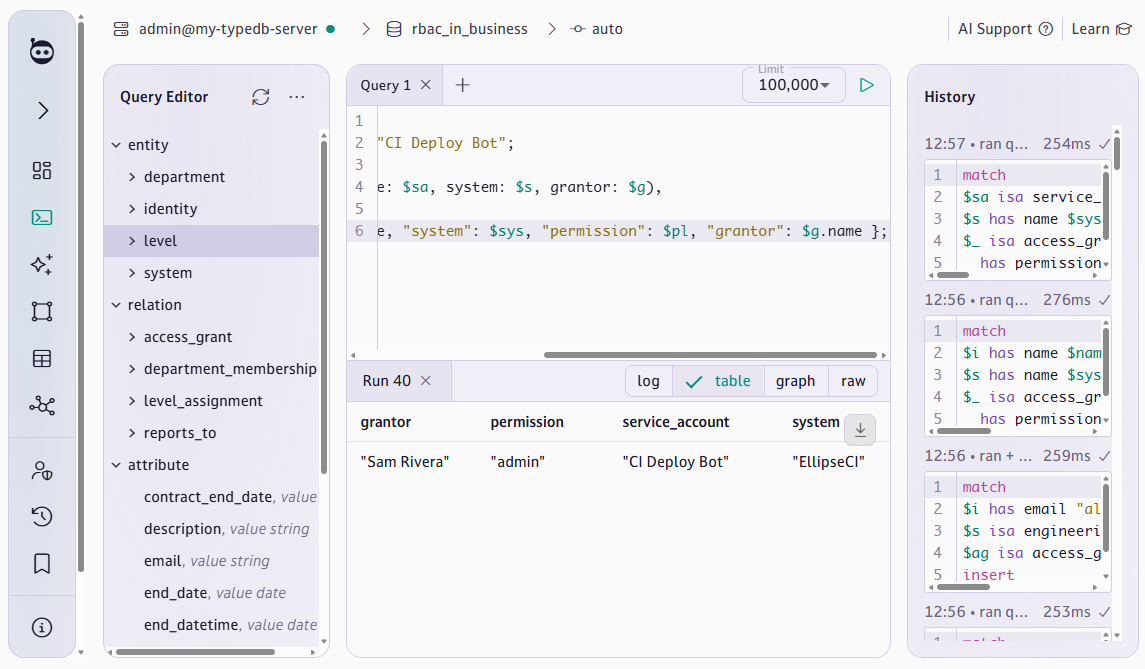Click the schema tree horizontal scrollbar

pos(196,652)
